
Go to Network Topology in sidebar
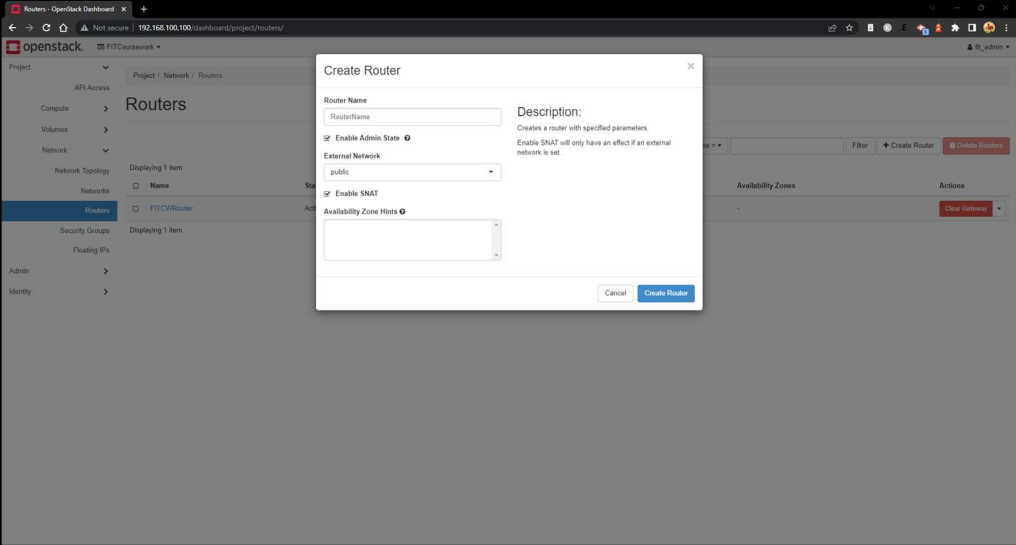(x=81, y=171)
